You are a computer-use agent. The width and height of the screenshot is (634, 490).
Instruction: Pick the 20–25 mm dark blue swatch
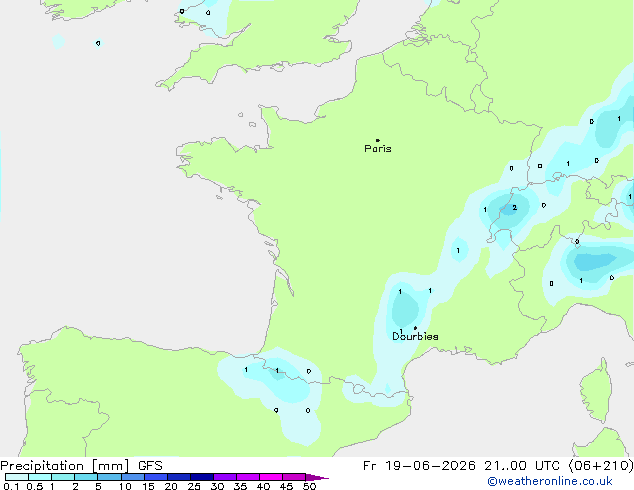[x=179, y=477]
